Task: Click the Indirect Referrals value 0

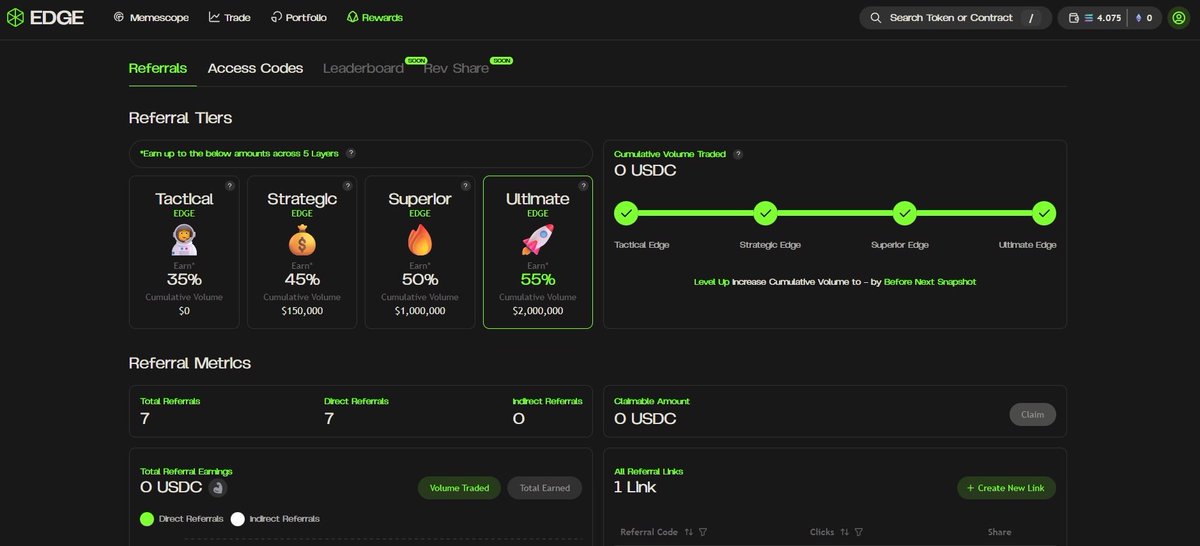Action: click(518, 419)
